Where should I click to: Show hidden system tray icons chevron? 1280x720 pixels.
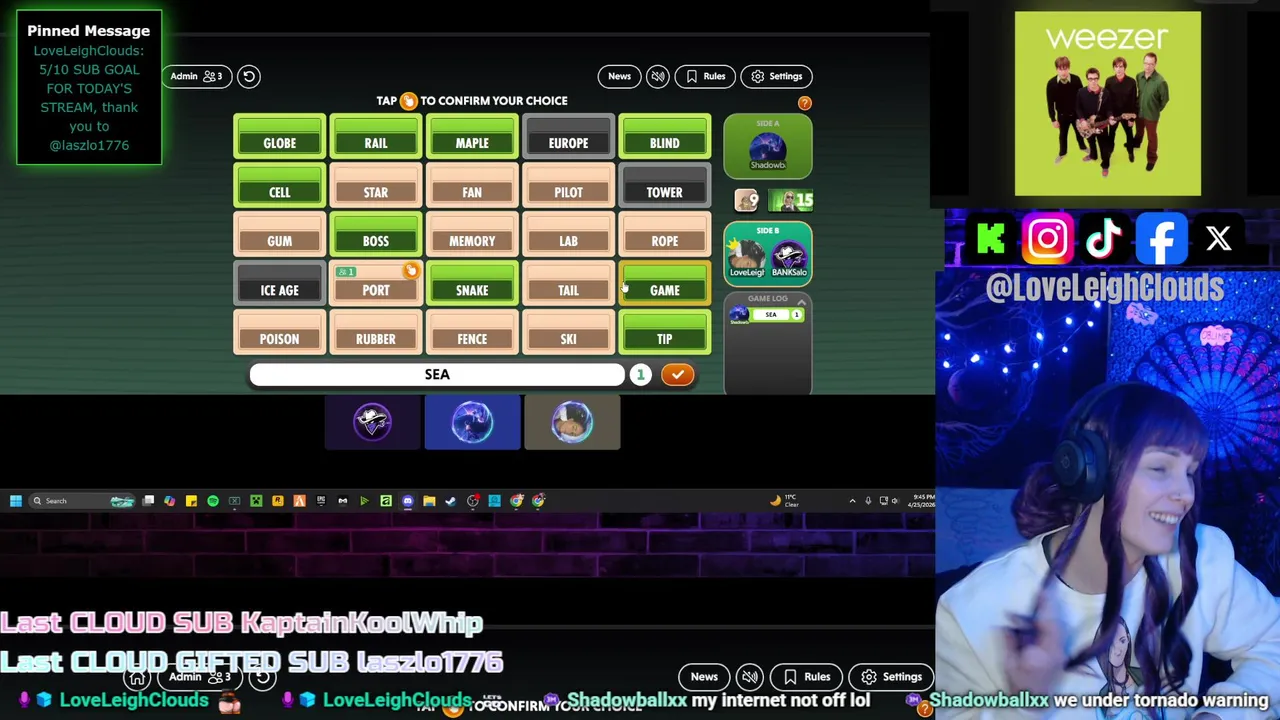[852, 501]
